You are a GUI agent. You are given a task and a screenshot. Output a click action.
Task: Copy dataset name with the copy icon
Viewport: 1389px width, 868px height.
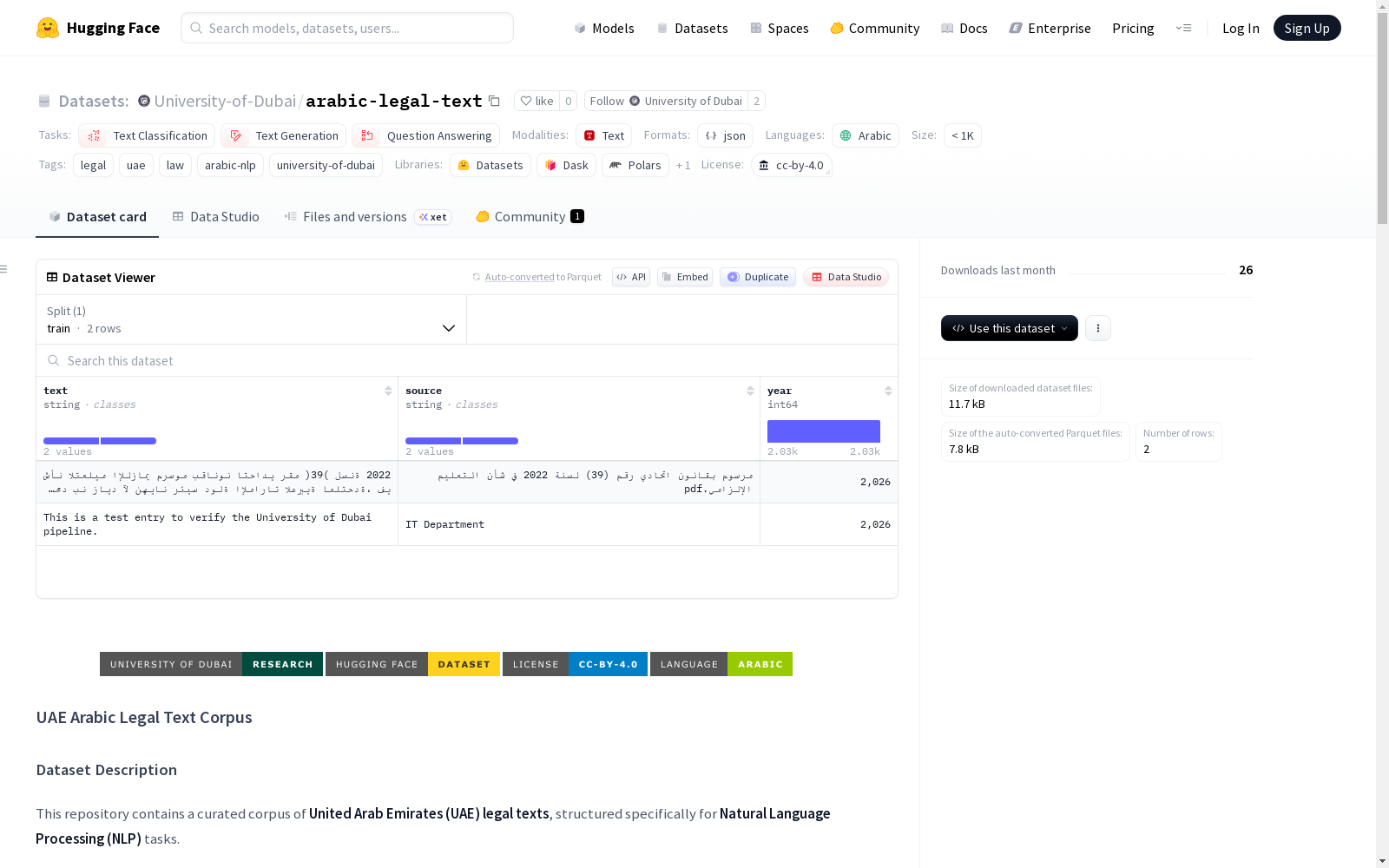point(494,101)
